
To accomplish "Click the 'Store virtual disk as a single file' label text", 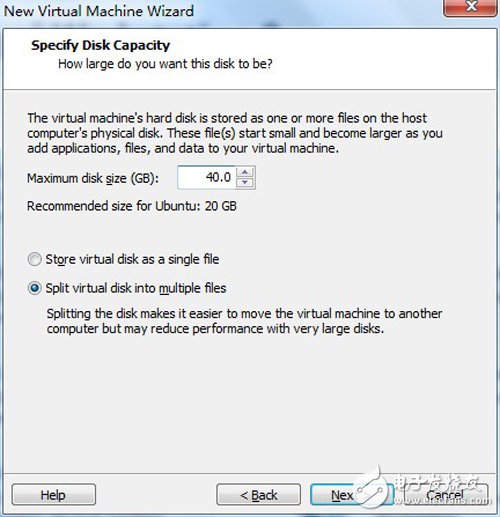I will [x=132, y=259].
